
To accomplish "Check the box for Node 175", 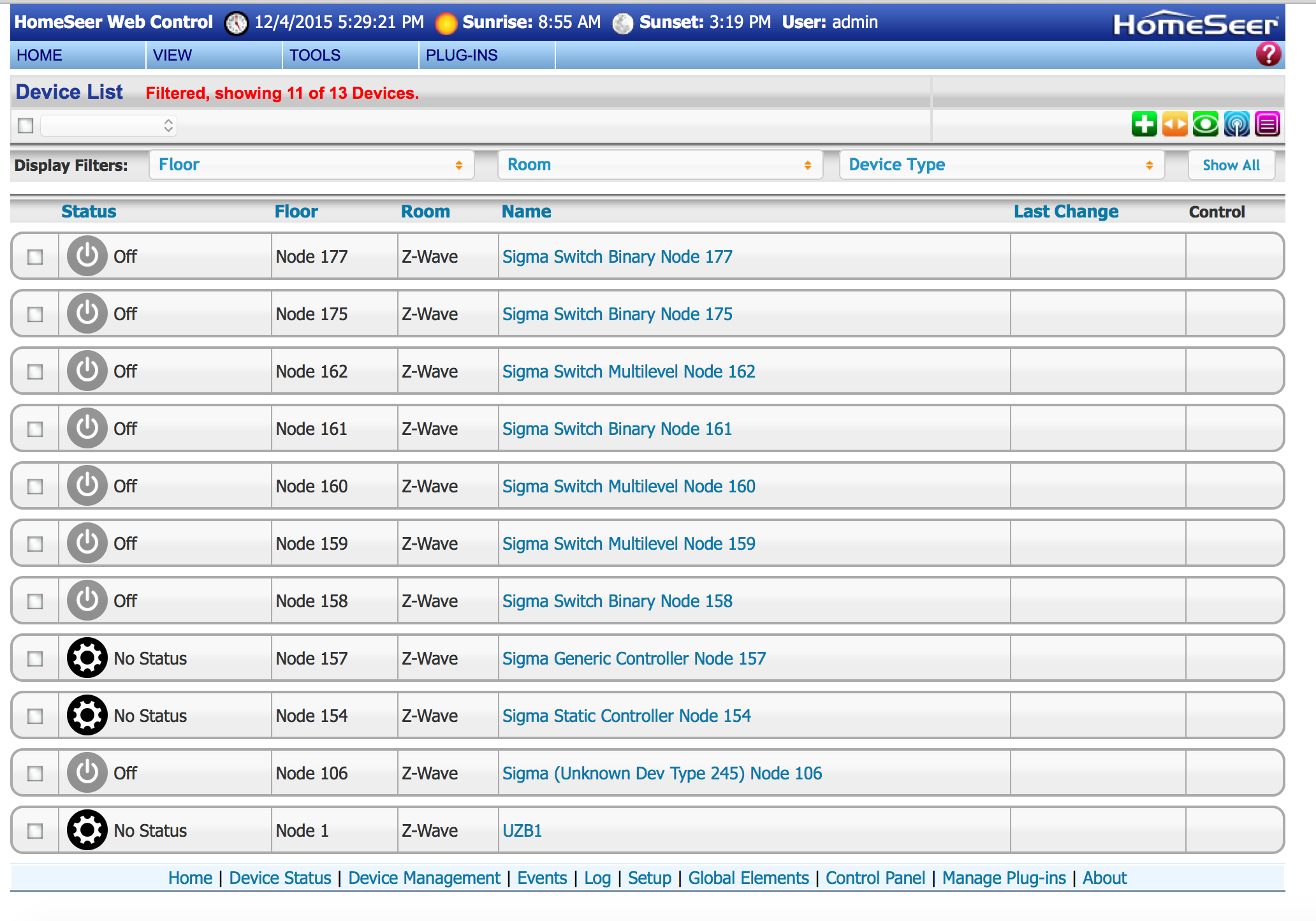I will click(x=35, y=314).
